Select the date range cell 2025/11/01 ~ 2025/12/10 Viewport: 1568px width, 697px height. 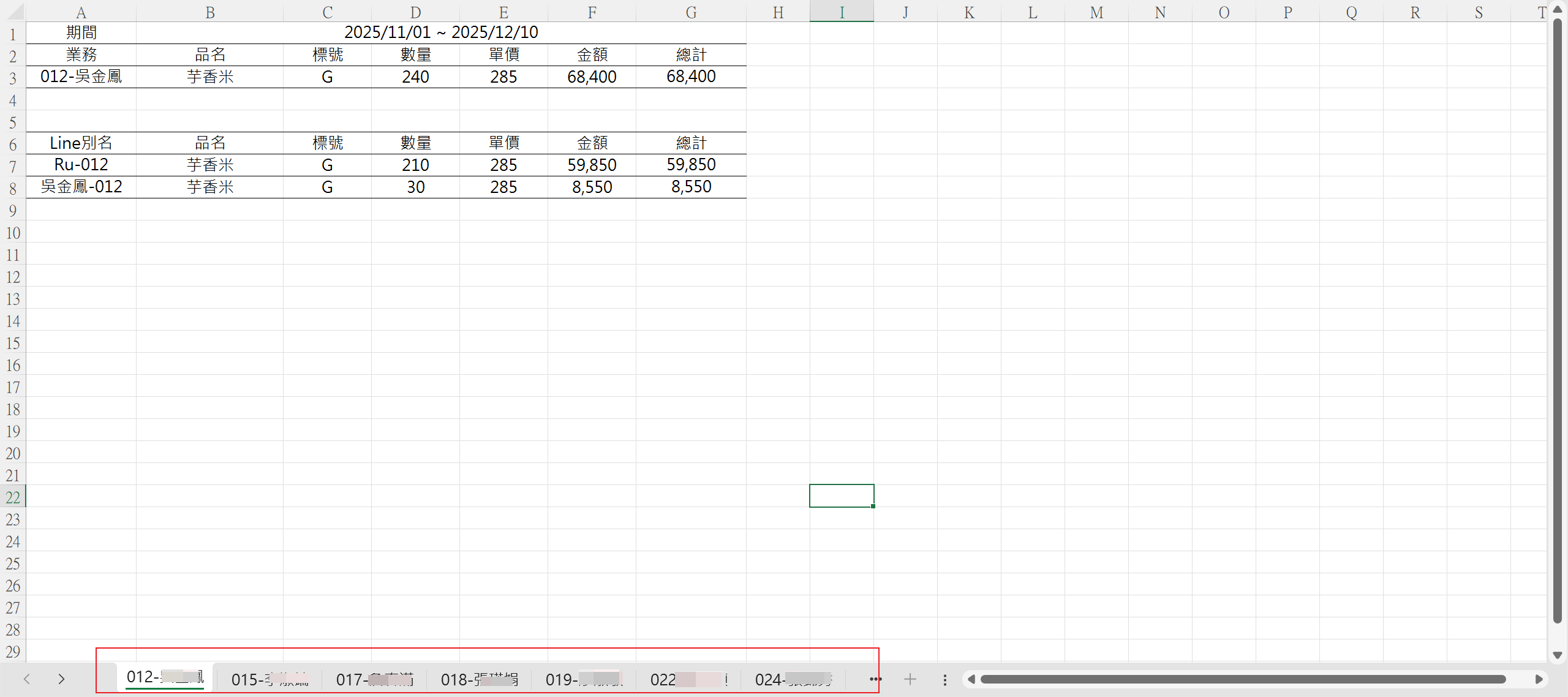(441, 32)
